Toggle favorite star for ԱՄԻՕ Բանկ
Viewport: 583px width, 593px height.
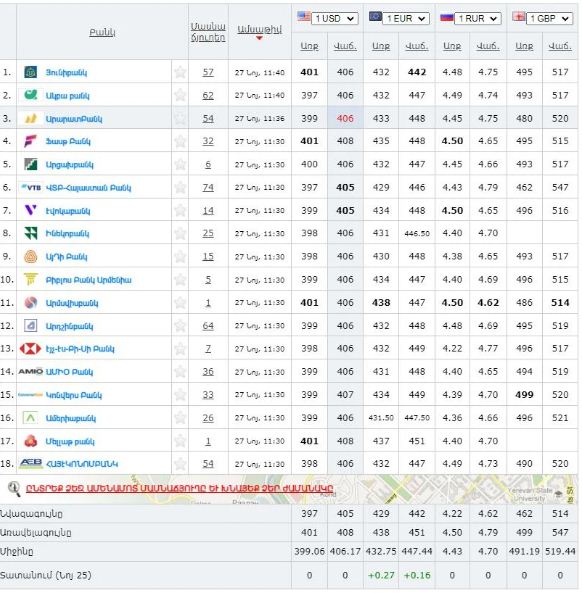tap(180, 371)
